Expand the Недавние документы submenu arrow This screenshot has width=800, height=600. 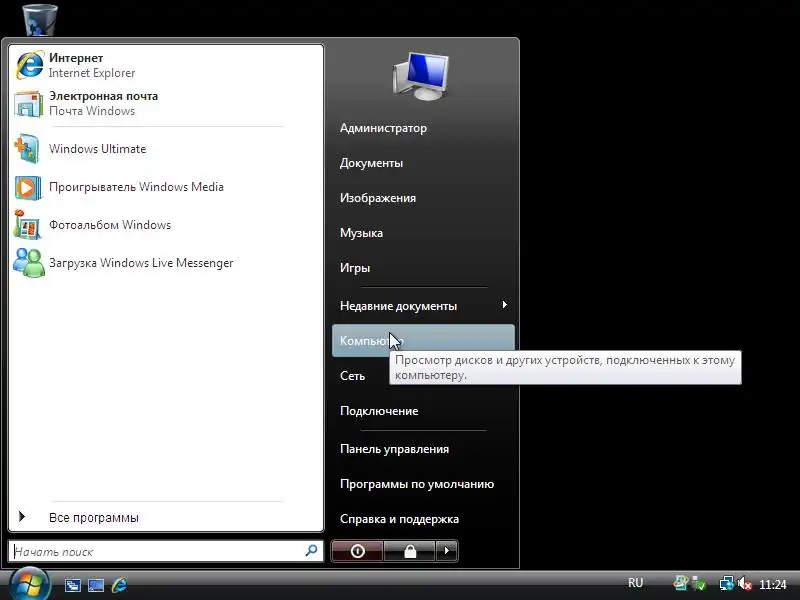[x=504, y=305]
